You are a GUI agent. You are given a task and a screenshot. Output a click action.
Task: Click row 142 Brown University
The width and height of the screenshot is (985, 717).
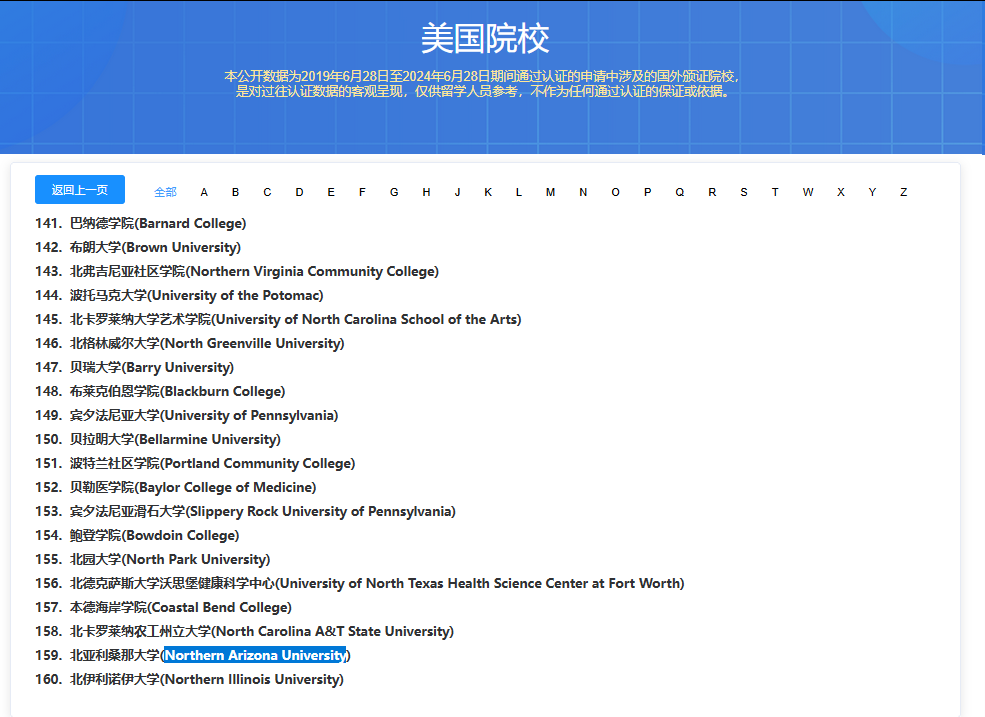(138, 247)
